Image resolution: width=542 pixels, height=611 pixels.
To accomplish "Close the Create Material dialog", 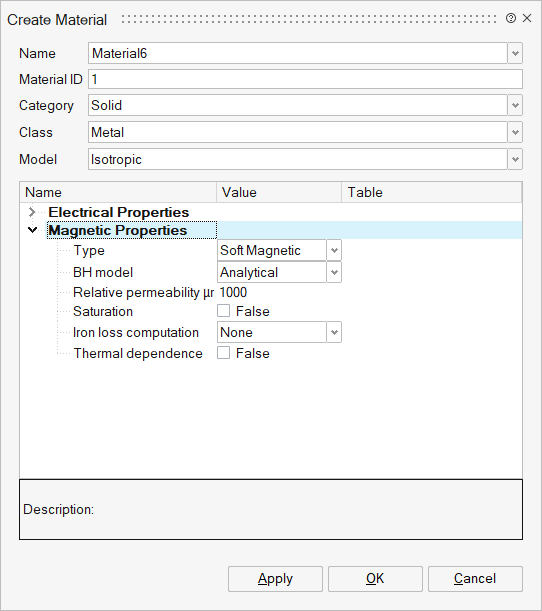I will coord(527,18).
